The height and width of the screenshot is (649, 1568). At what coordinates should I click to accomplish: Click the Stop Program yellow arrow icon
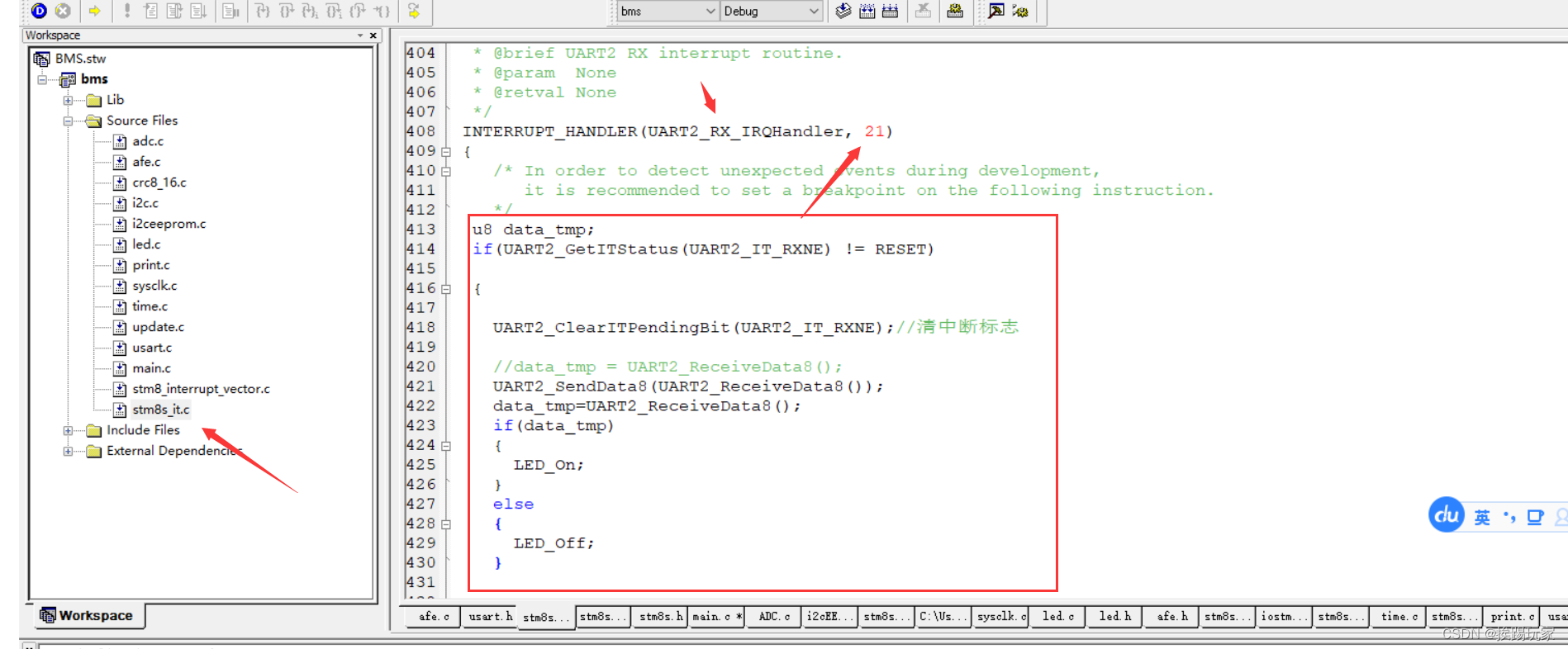click(414, 11)
